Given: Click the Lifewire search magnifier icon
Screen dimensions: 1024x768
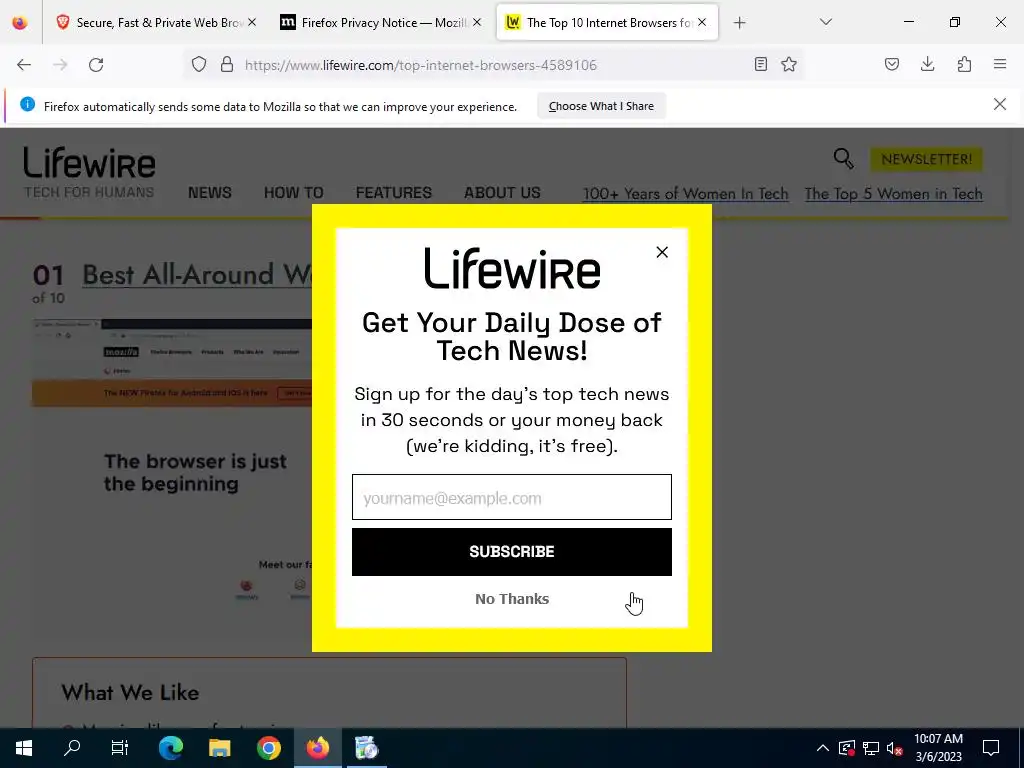Looking at the screenshot, I should pyautogui.click(x=843, y=159).
